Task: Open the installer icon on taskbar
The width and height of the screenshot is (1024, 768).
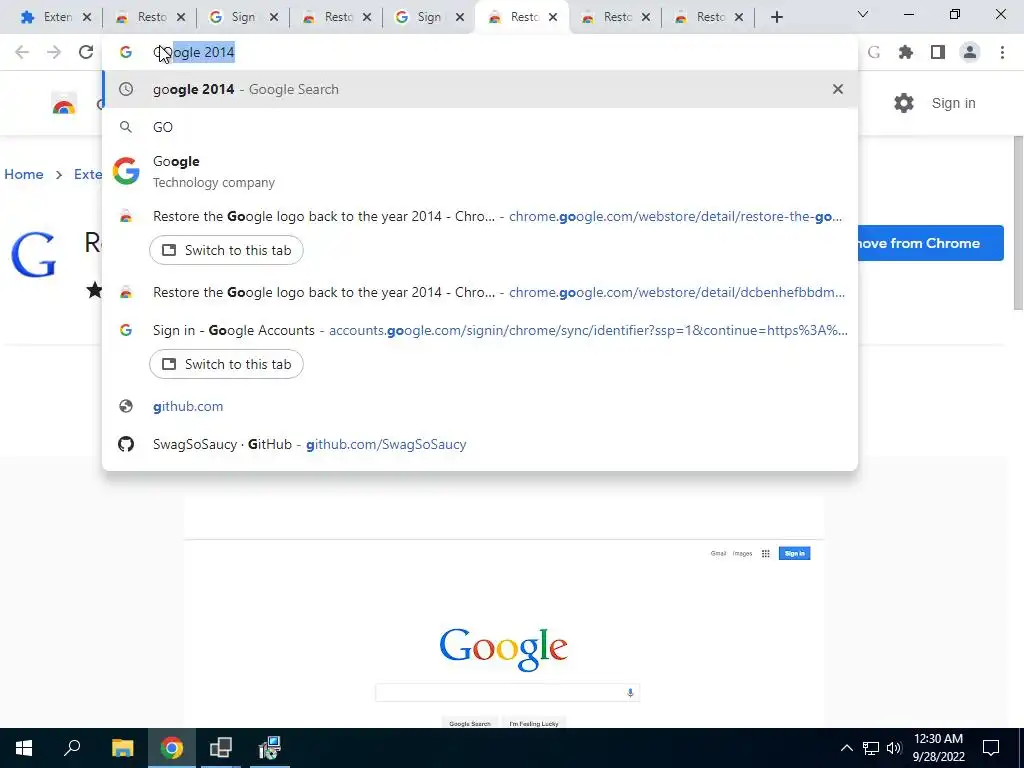Action: pos(269,748)
